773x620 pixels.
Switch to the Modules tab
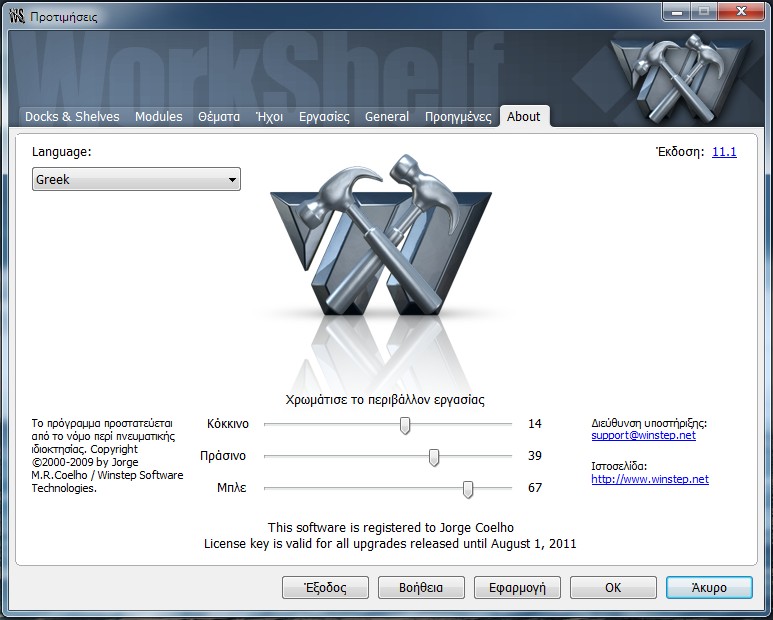tap(158, 117)
